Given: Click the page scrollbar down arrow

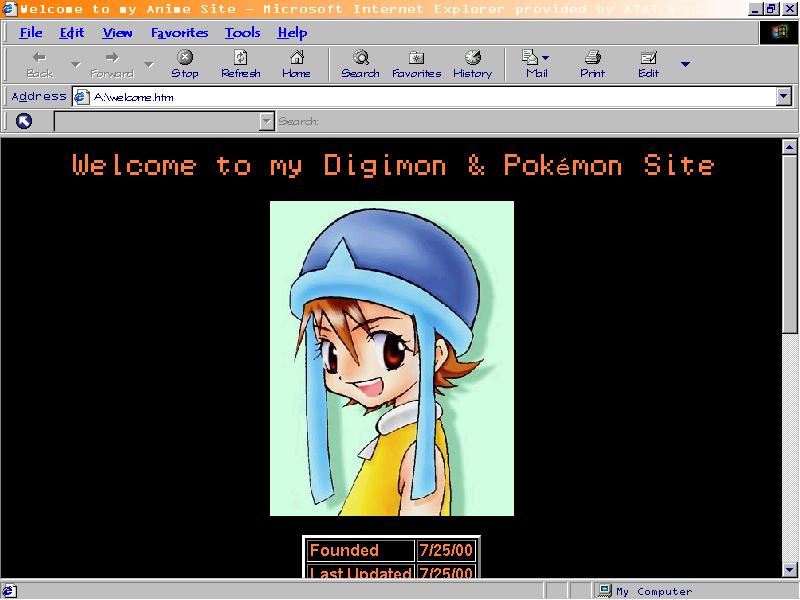Looking at the screenshot, I should pos(789,569).
